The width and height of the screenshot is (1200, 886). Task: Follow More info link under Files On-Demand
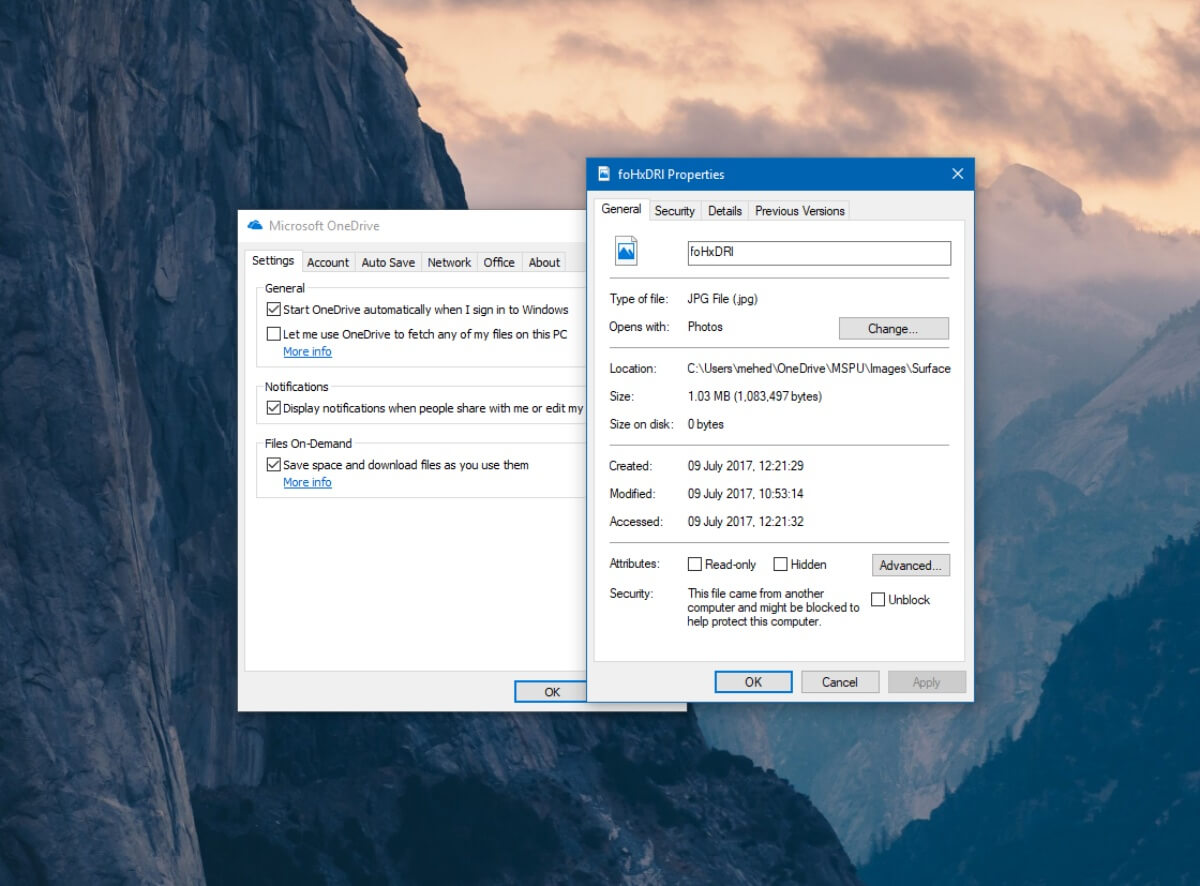pyautogui.click(x=307, y=482)
